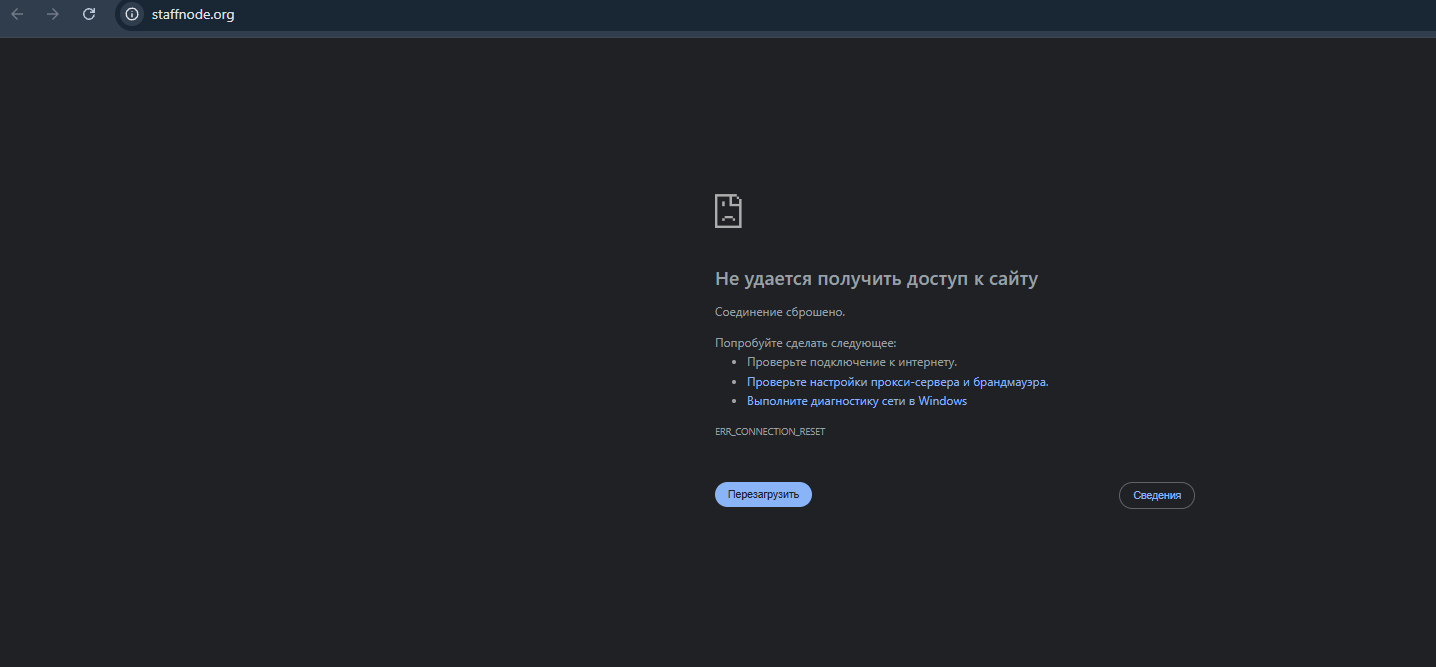Select the refresh arrow in the toolbar
The height and width of the screenshot is (667, 1436).
[88, 14]
